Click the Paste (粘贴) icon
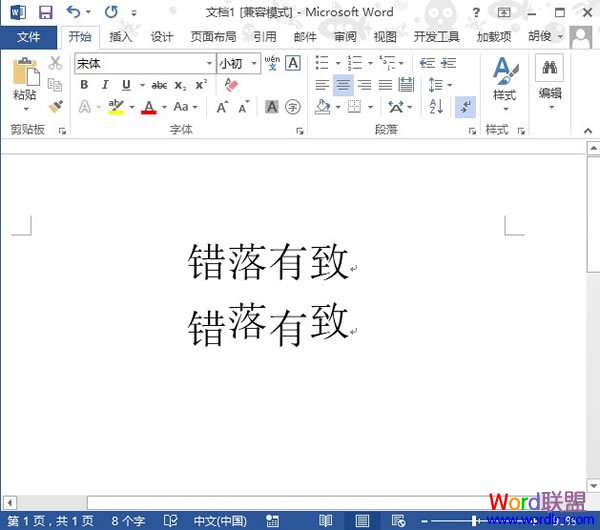Screen dimensions: 600x530 pyautogui.click(x=25, y=75)
